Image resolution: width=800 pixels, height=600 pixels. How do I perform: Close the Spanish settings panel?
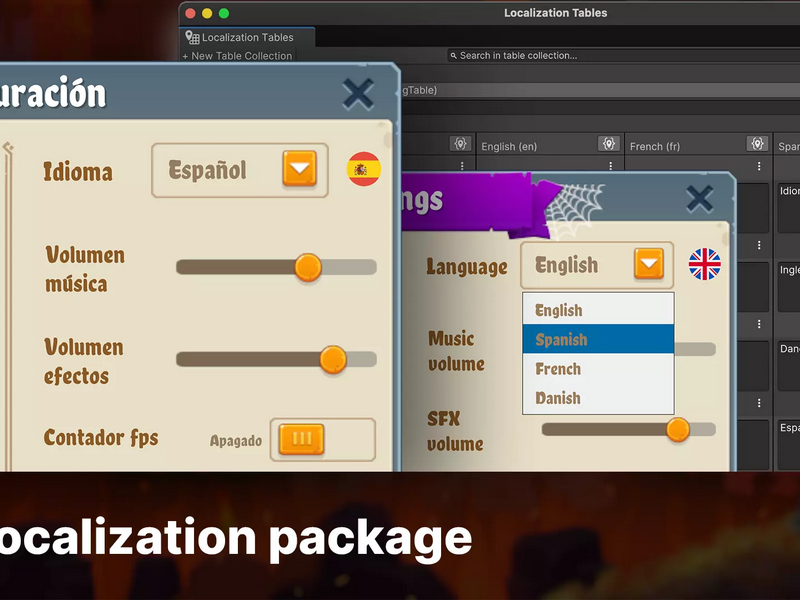(358, 94)
